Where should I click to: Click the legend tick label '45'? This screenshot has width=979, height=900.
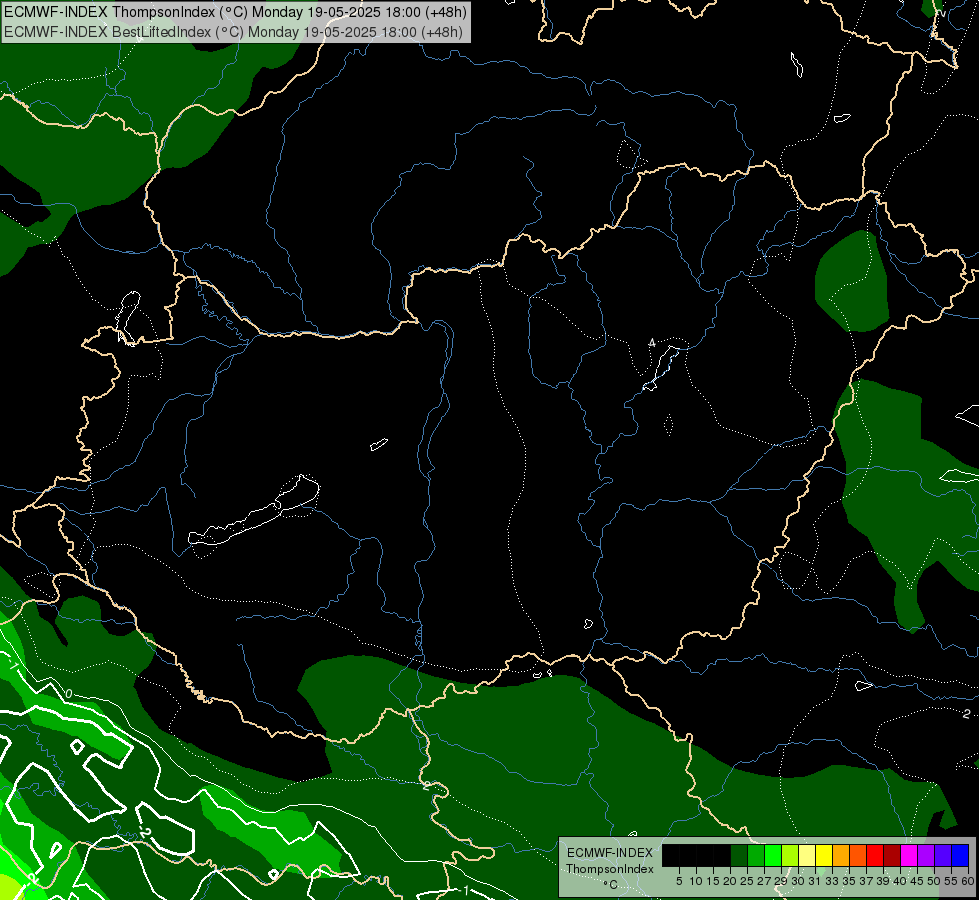pyautogui.click(x=917, y=881)
